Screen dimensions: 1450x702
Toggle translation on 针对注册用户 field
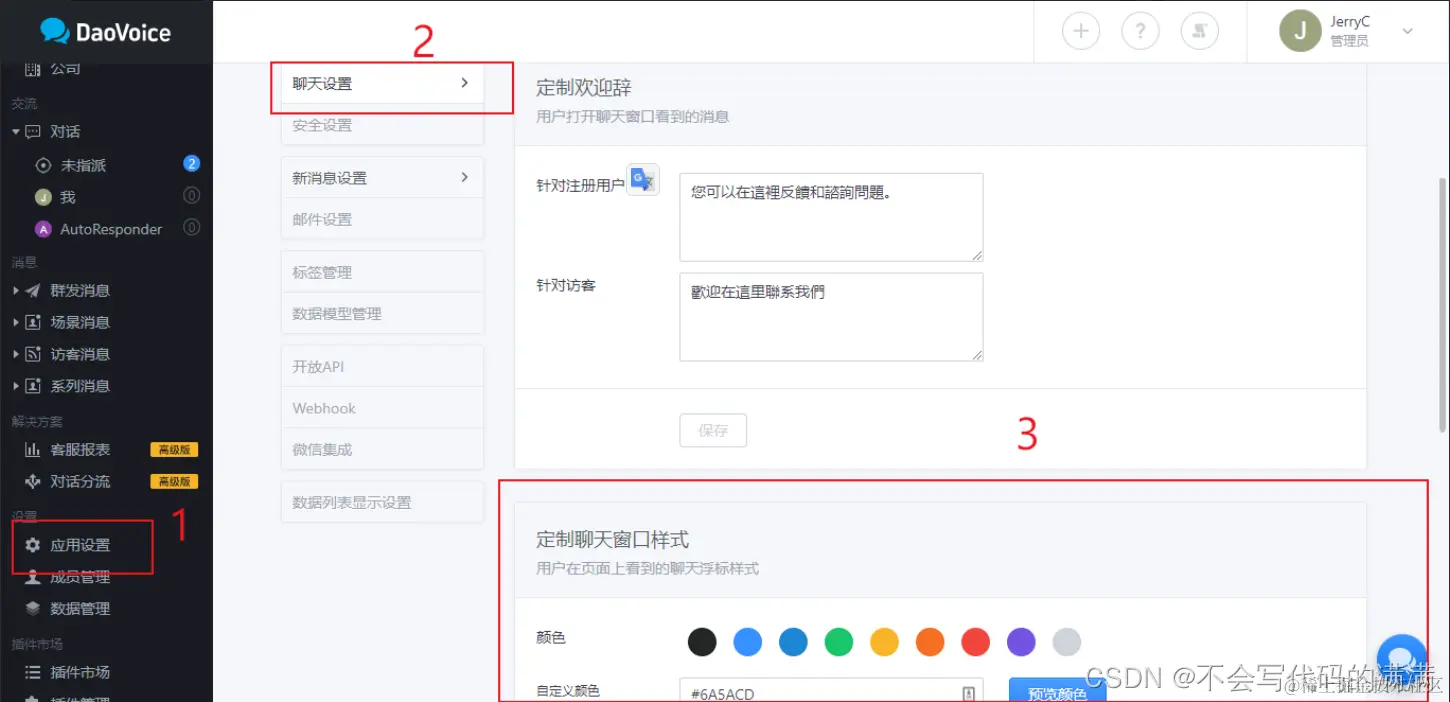pos(641,180)
